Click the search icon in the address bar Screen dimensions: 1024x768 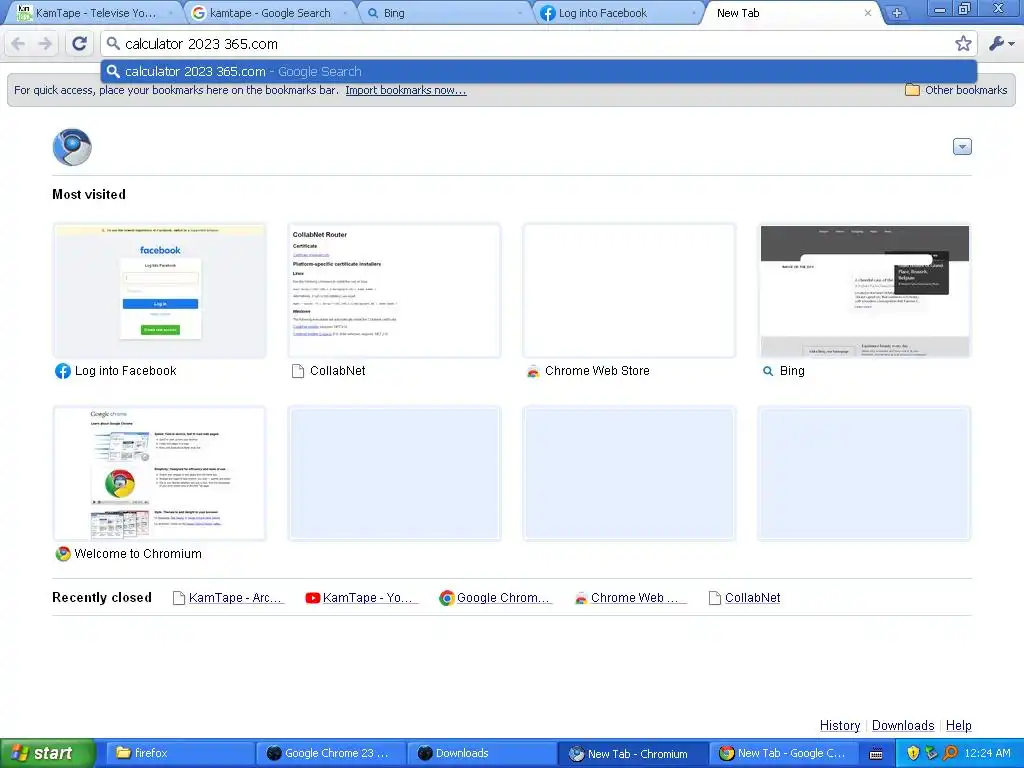(x=113, y=44)
